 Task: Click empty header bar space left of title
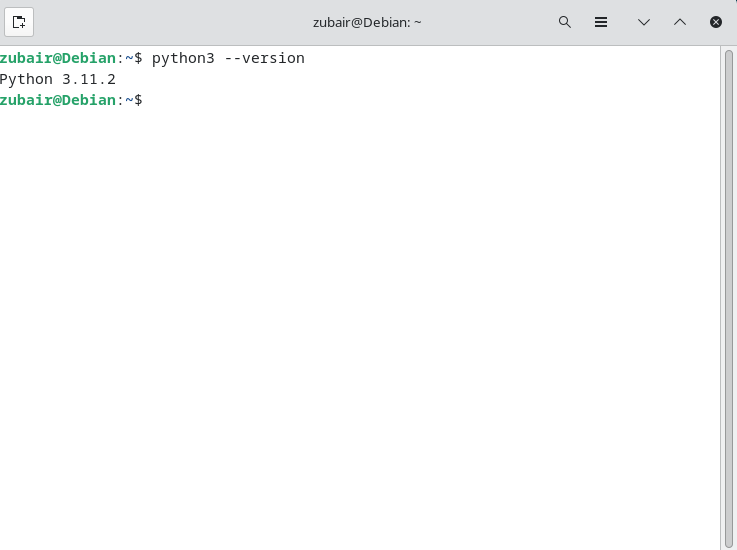(169, 22)
